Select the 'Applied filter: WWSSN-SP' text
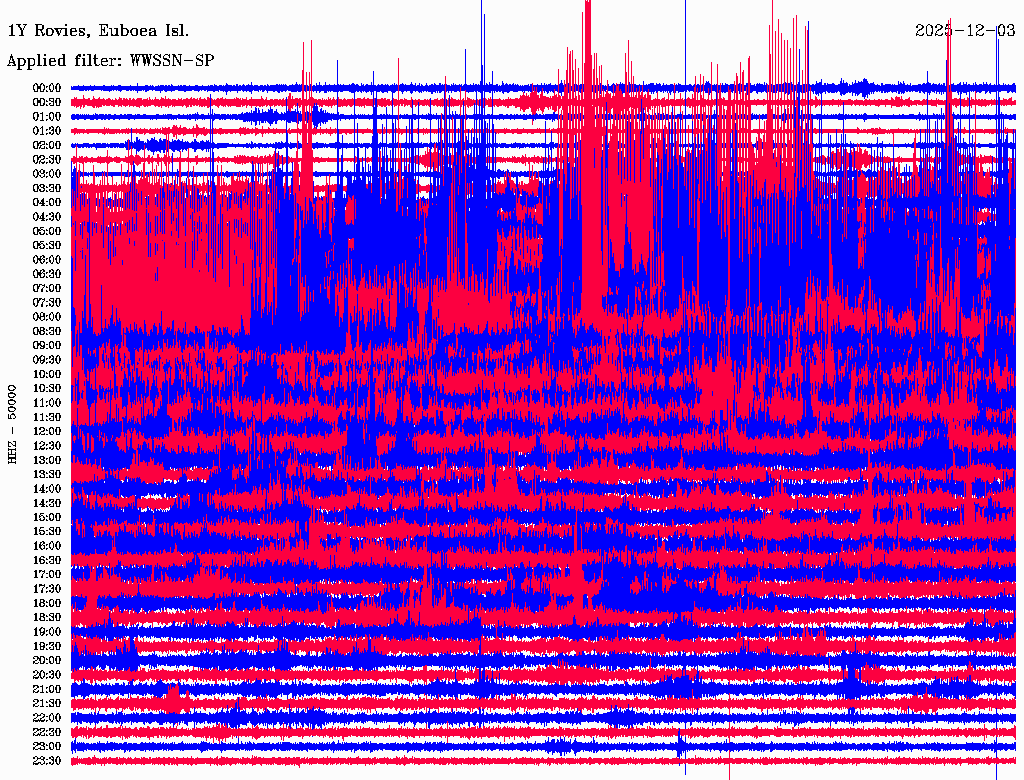1024x780 pixels. click(110, 60)
